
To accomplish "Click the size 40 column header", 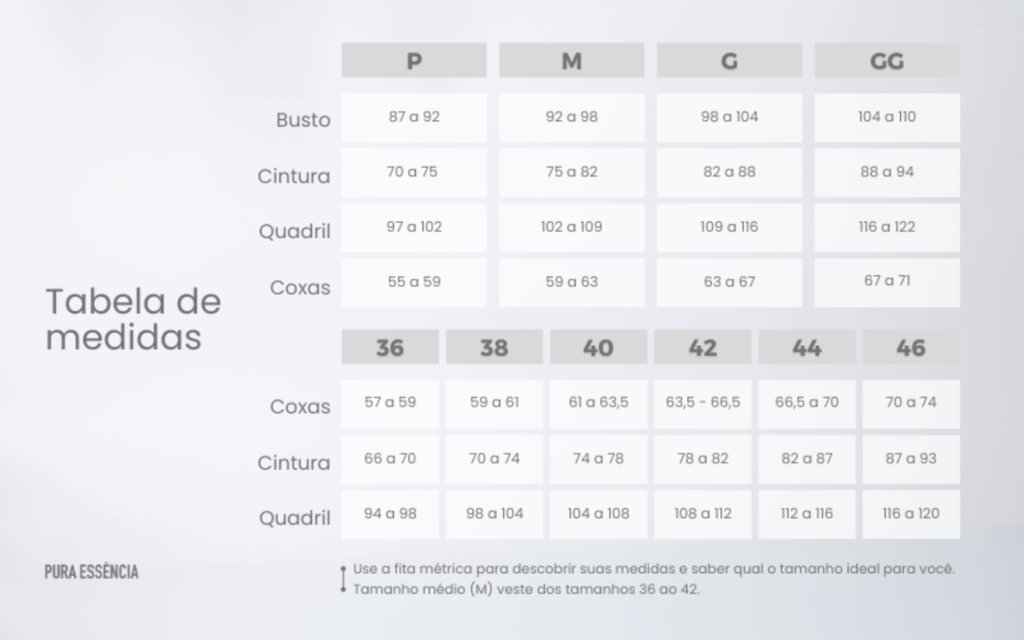I will point(598,347).
